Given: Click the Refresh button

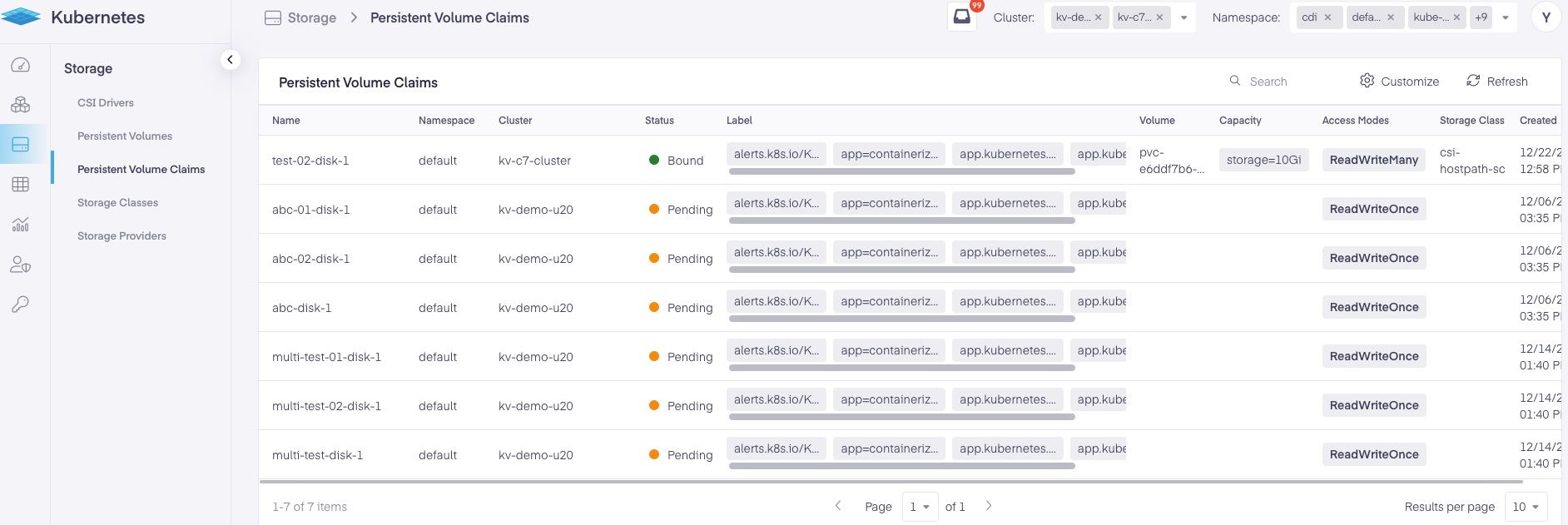Looking at the screenshot, I should [x=1496, y=81].
